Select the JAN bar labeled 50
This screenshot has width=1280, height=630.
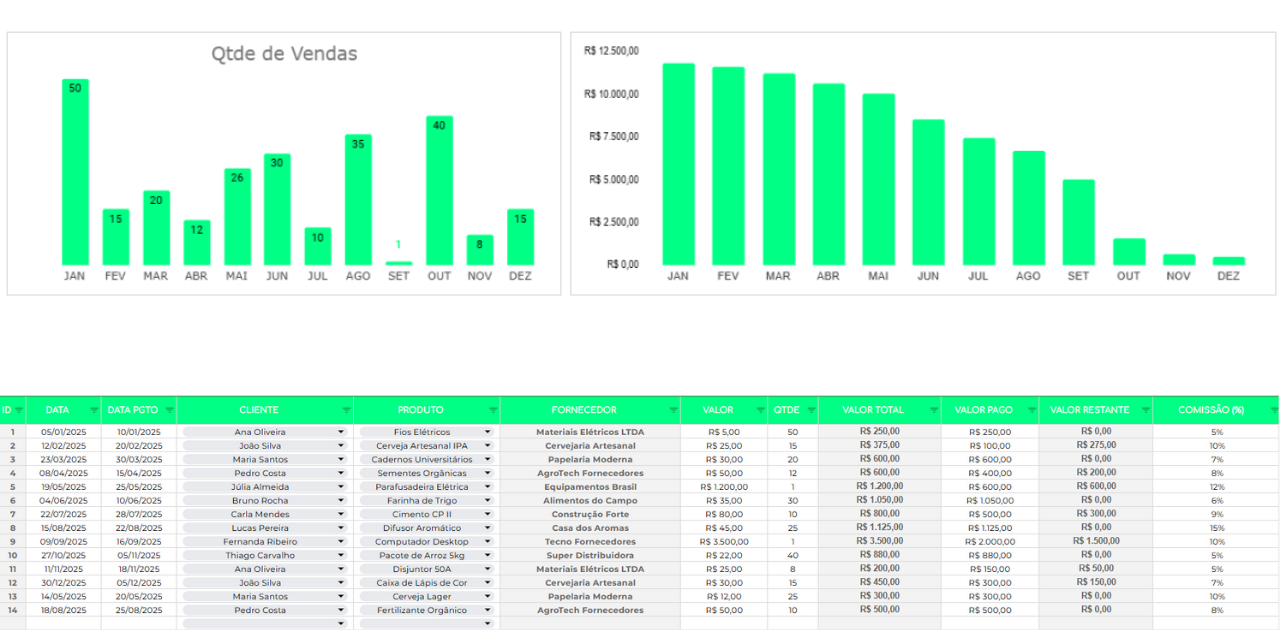tap(75, 172)
